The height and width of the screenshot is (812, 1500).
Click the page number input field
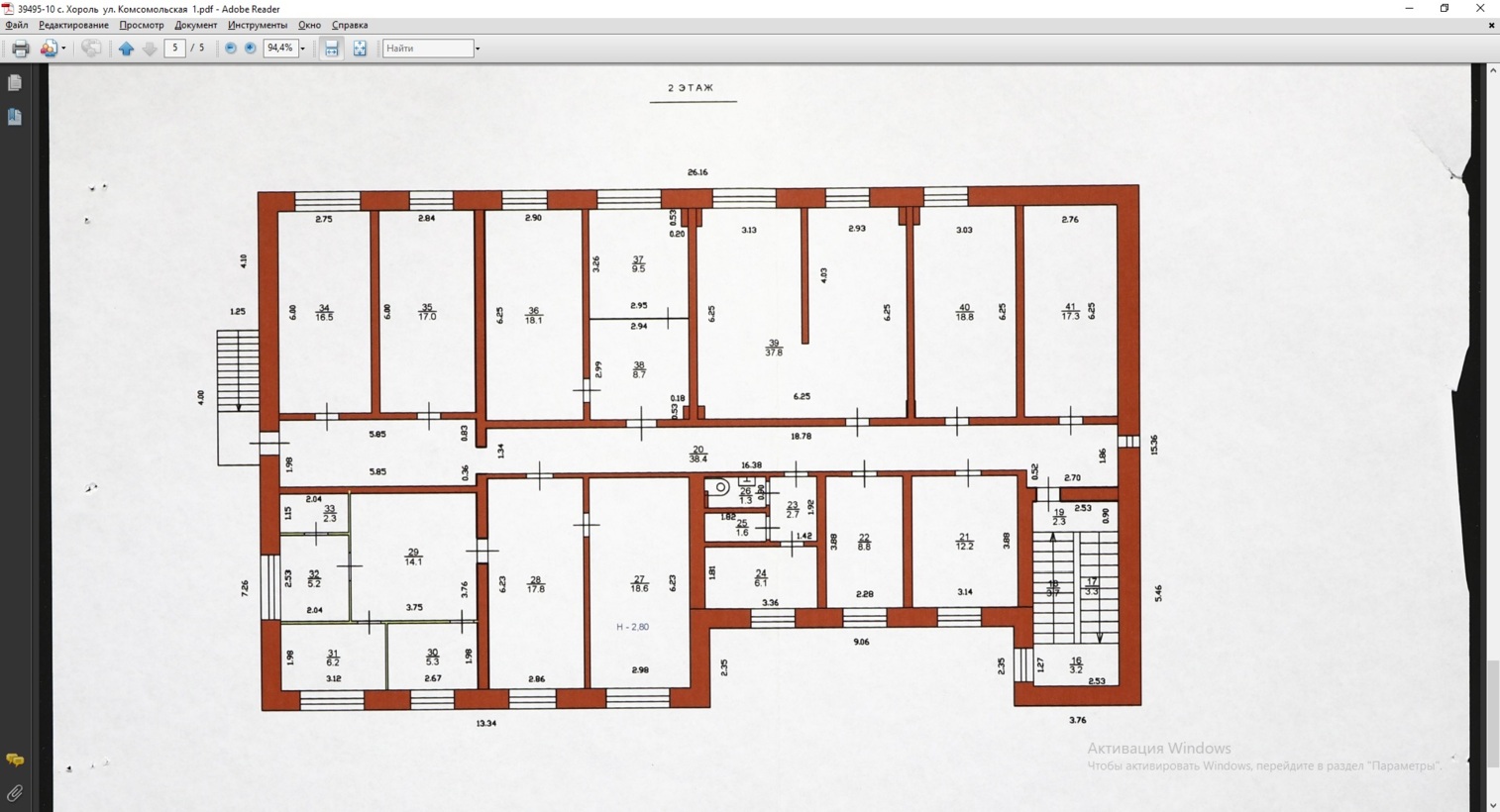coord(174,49)
